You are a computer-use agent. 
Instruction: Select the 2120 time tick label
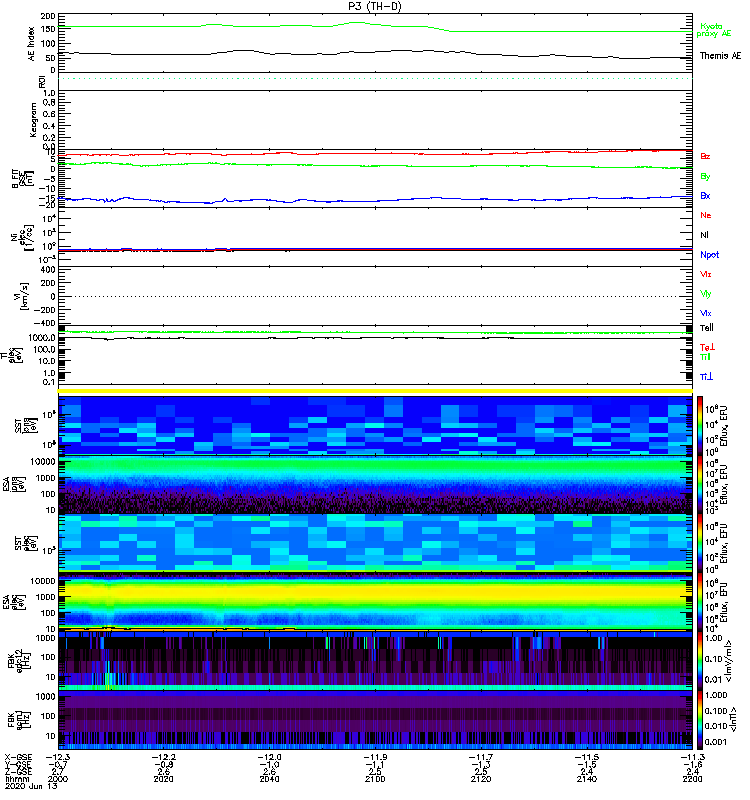tap(481, 779)
